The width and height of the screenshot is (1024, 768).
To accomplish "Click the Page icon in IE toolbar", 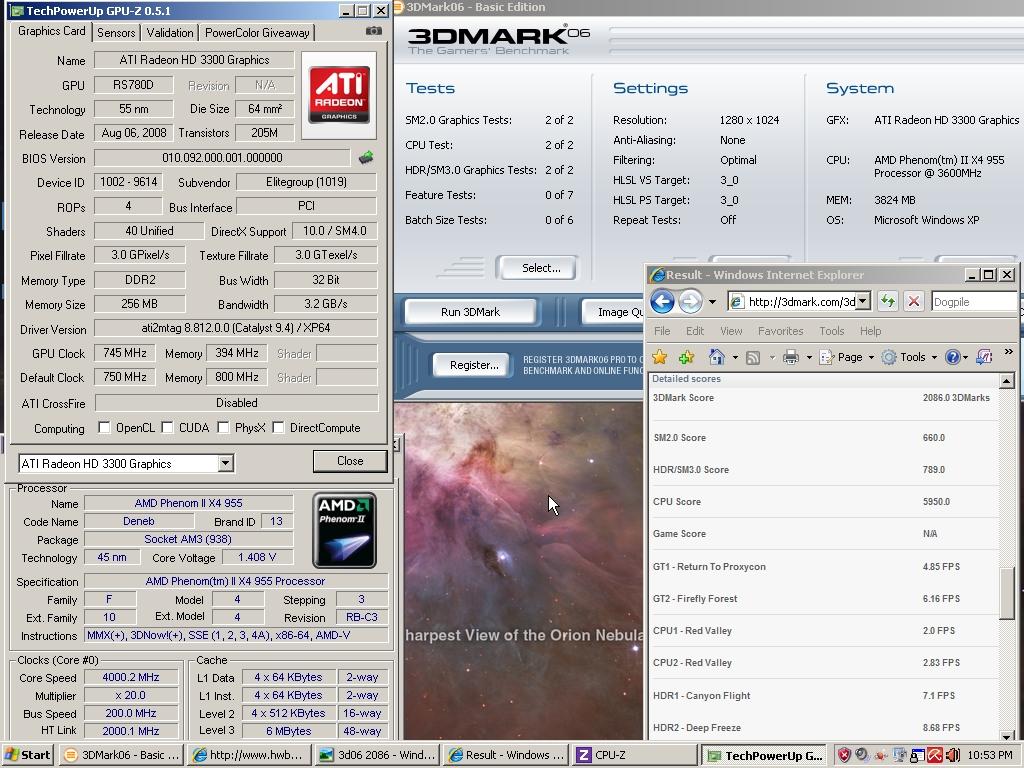I will (827, 357).
